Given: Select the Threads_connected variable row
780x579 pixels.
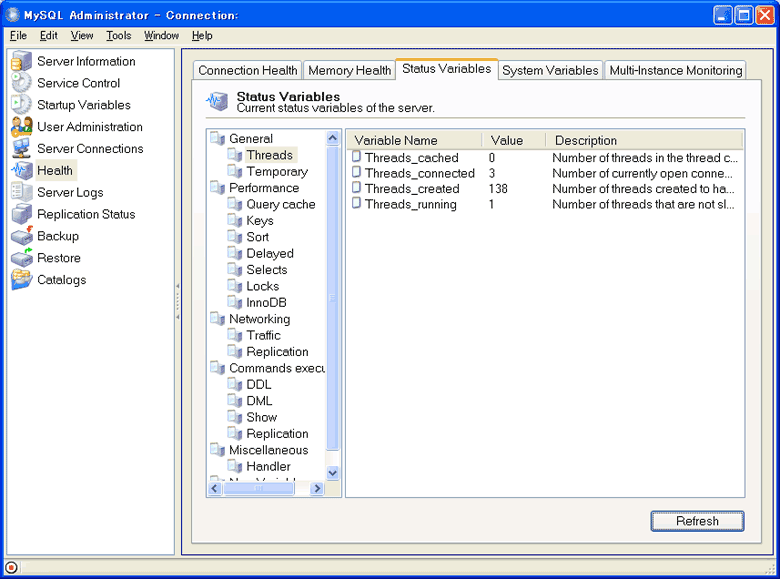Looking at the screenshot, I should (419, 173).
